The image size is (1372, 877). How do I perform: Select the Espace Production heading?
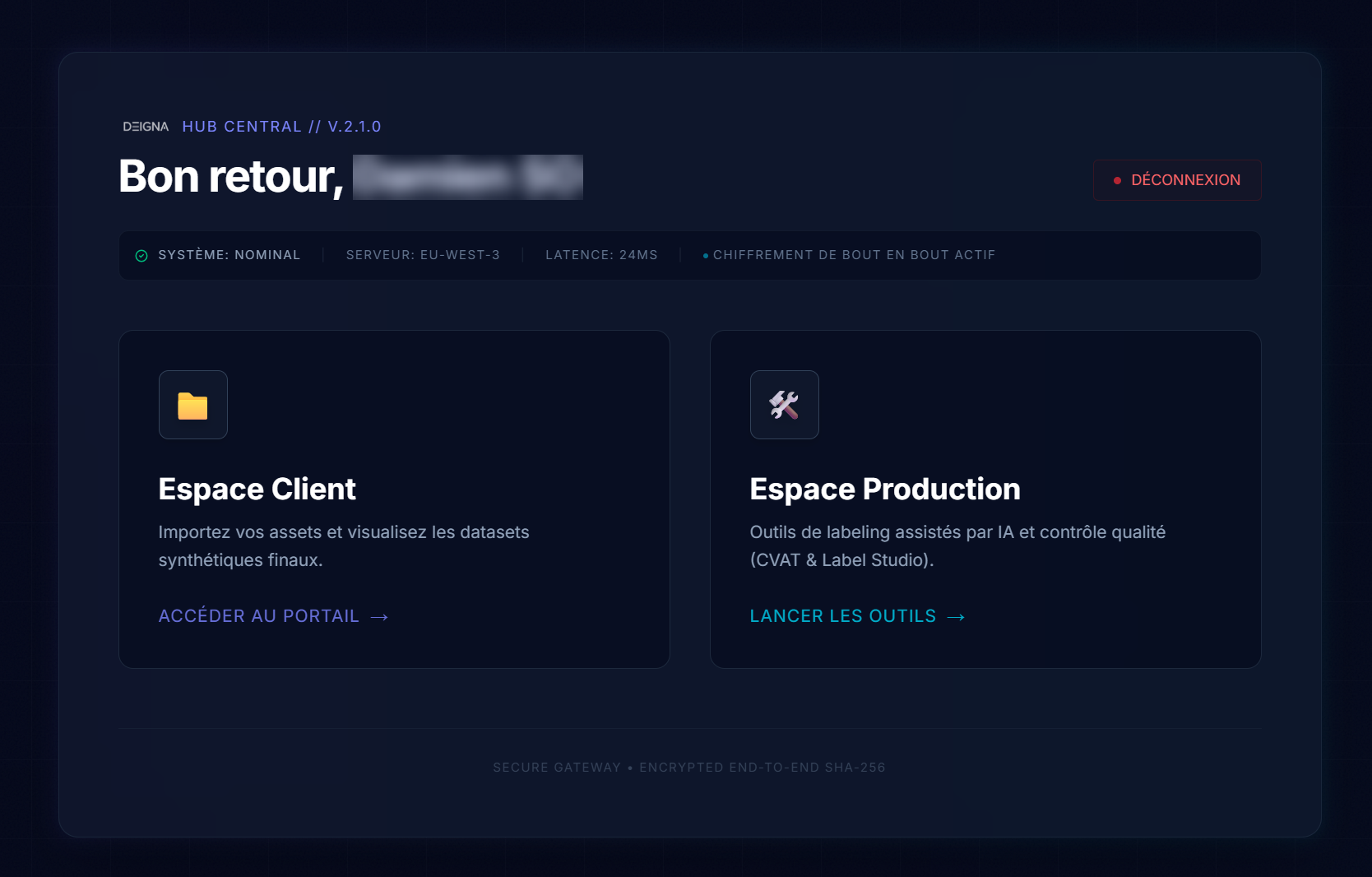884,489
